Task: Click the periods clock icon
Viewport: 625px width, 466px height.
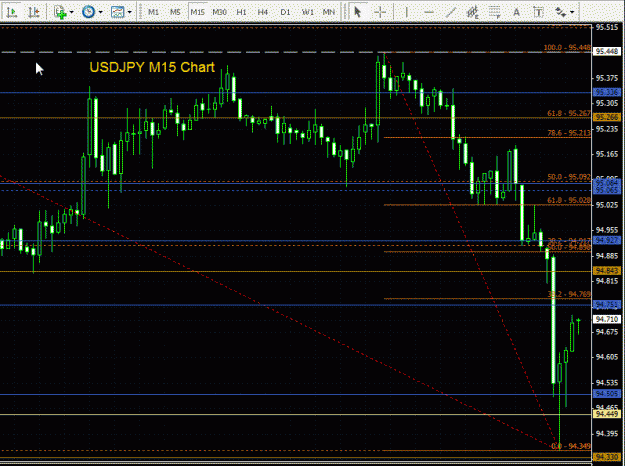Action: [88, 12]
